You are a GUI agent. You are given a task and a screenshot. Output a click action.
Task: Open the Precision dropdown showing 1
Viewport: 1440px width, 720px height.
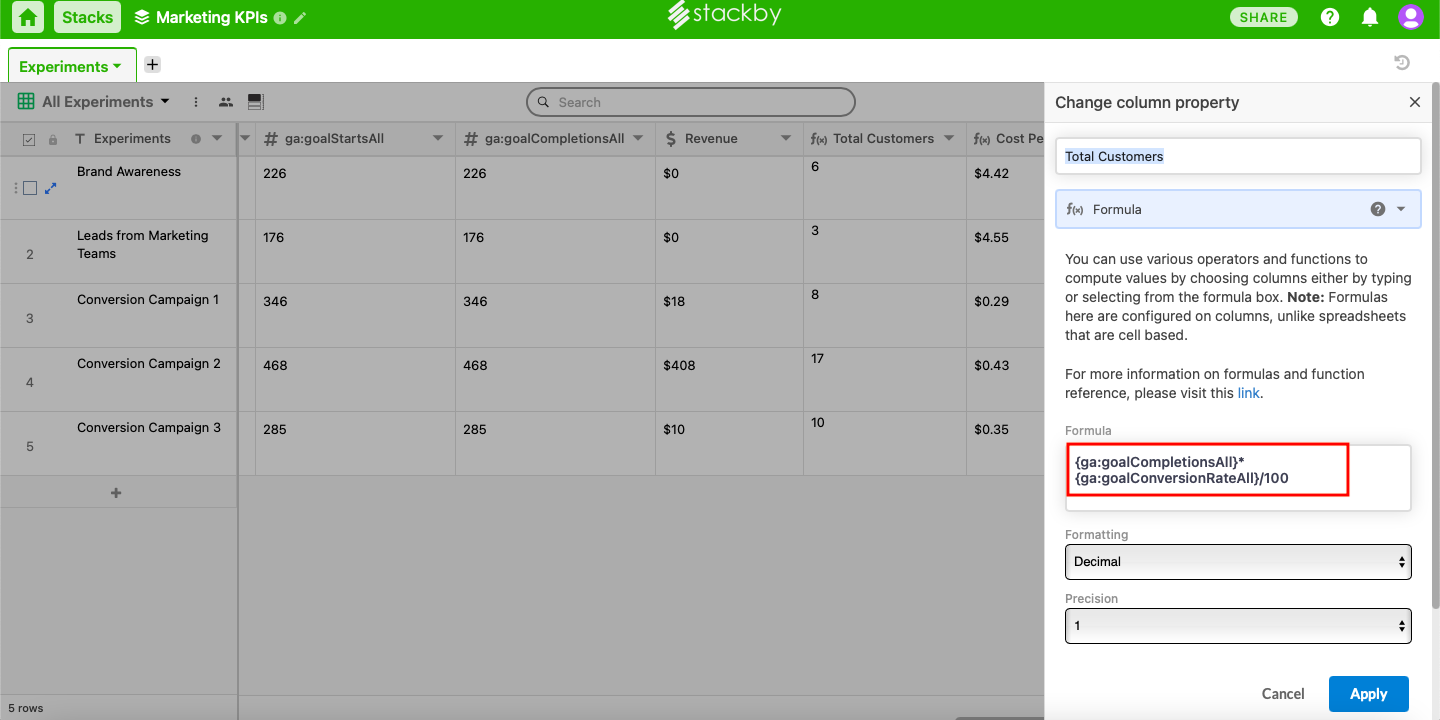pyautogui.click(x=1238, y=626)
